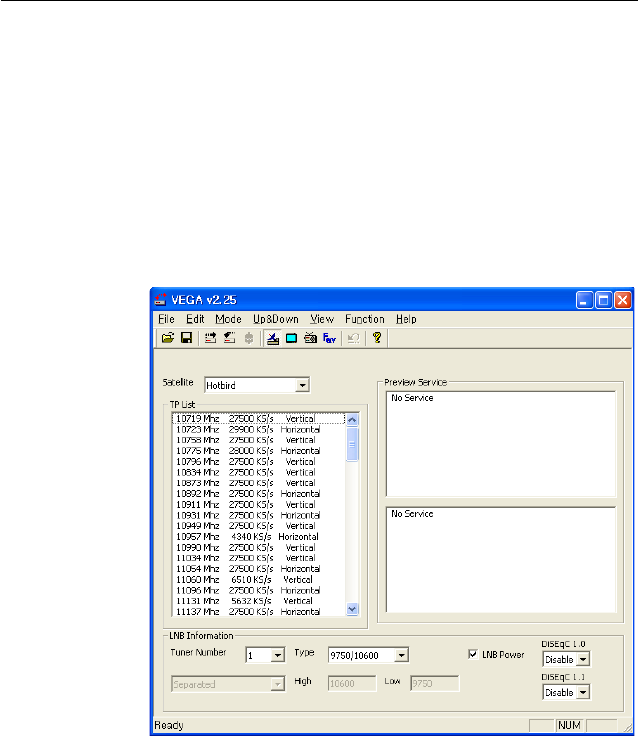The image size is (638, 736).
Task: Click the yellow question mark Help icon
Action: [377, 338]
